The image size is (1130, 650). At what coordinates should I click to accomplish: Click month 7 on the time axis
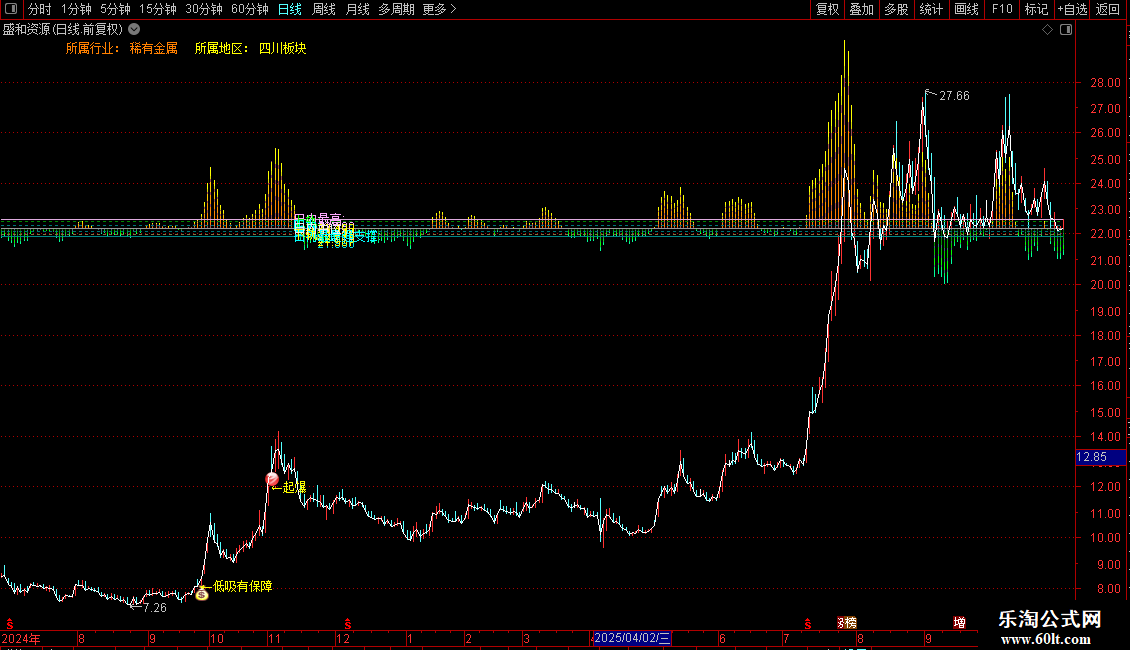click(786, 638)
